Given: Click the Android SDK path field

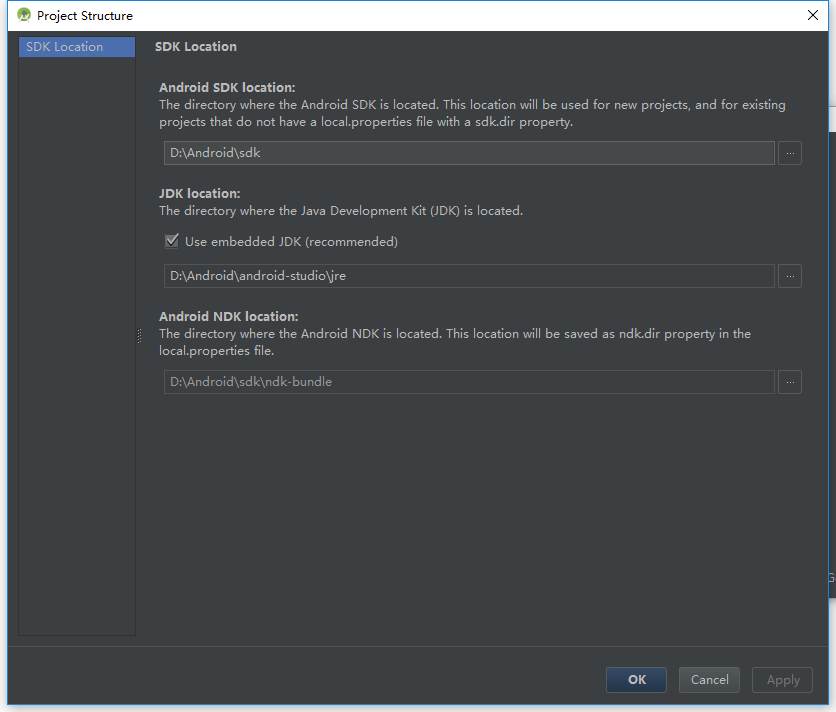Looking at the screenshot, I should coord(469,153).
